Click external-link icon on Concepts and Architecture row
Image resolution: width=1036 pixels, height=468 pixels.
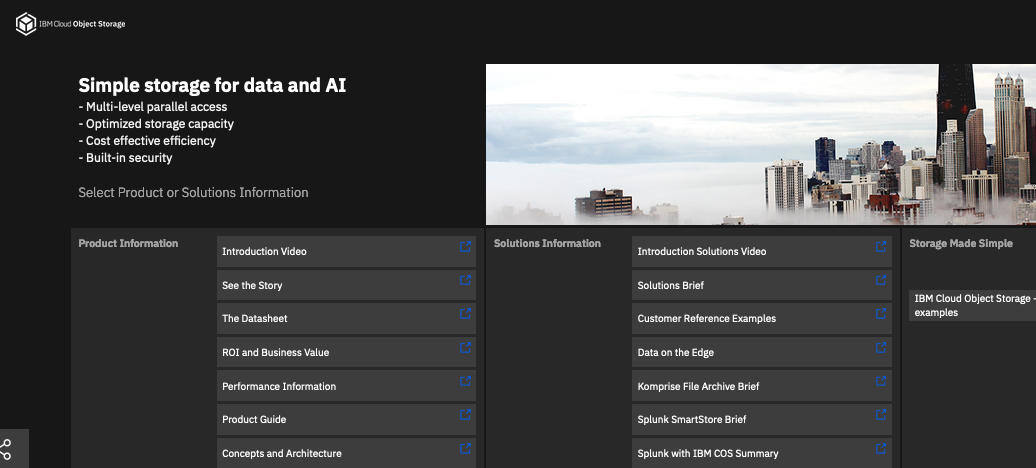(x=465, y=448)
